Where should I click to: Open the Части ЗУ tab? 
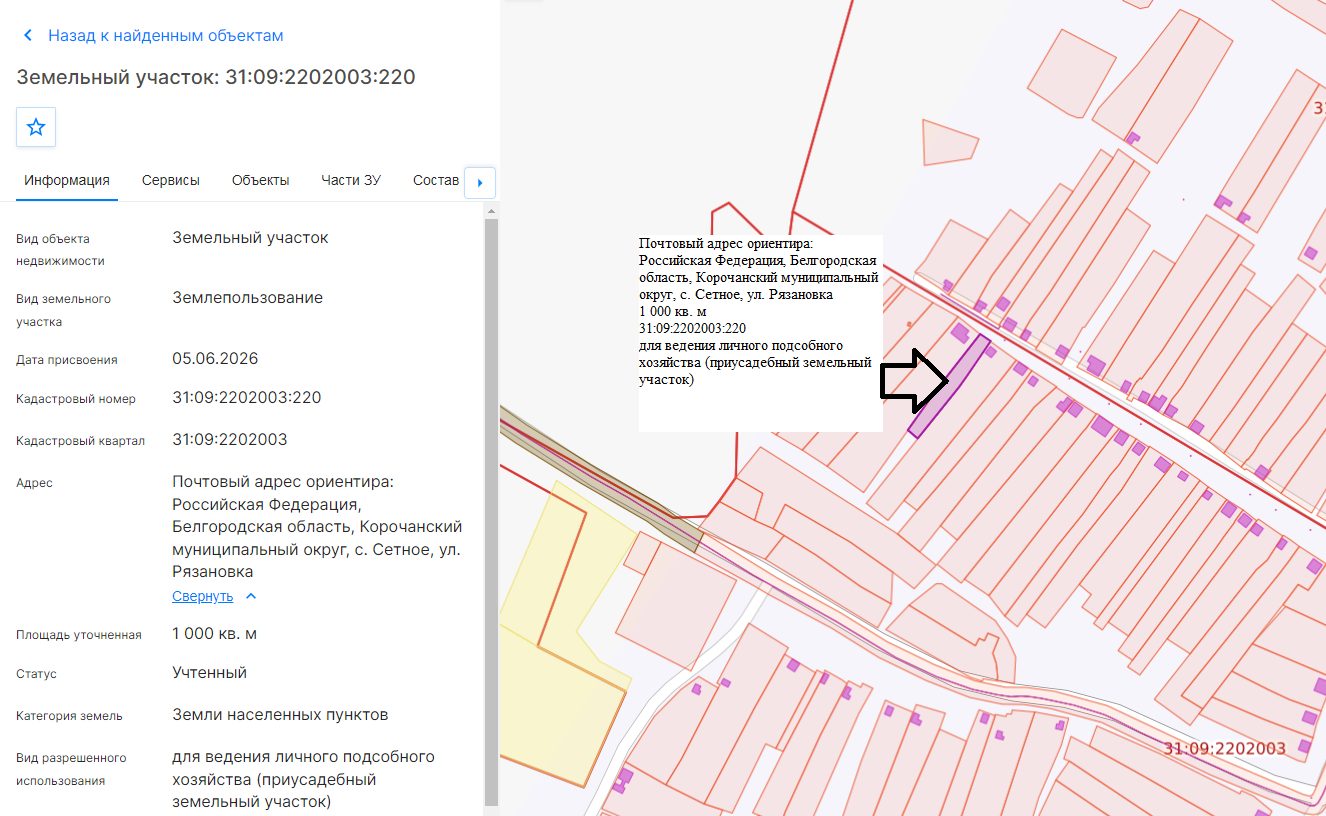point(351,180)
